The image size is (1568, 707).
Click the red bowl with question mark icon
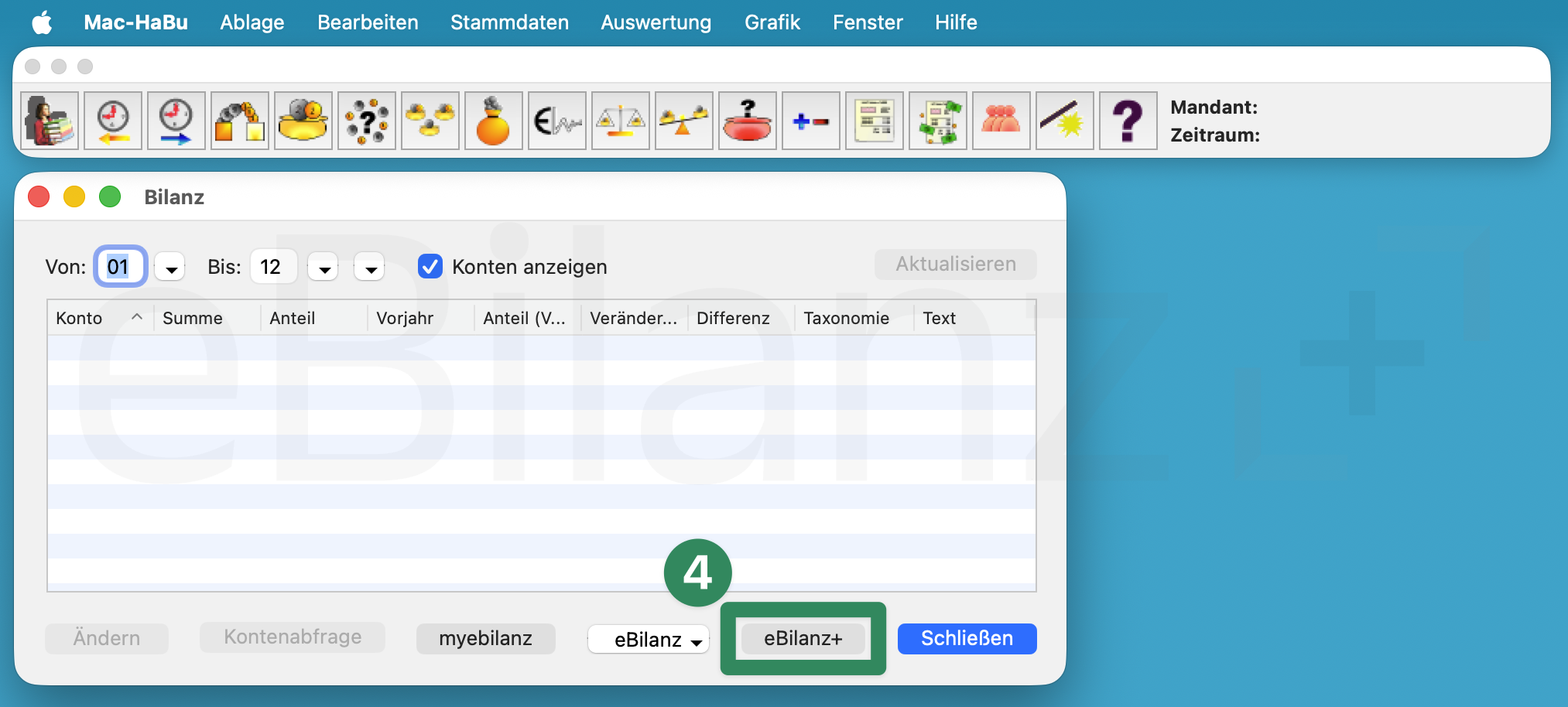pos(748,121)
